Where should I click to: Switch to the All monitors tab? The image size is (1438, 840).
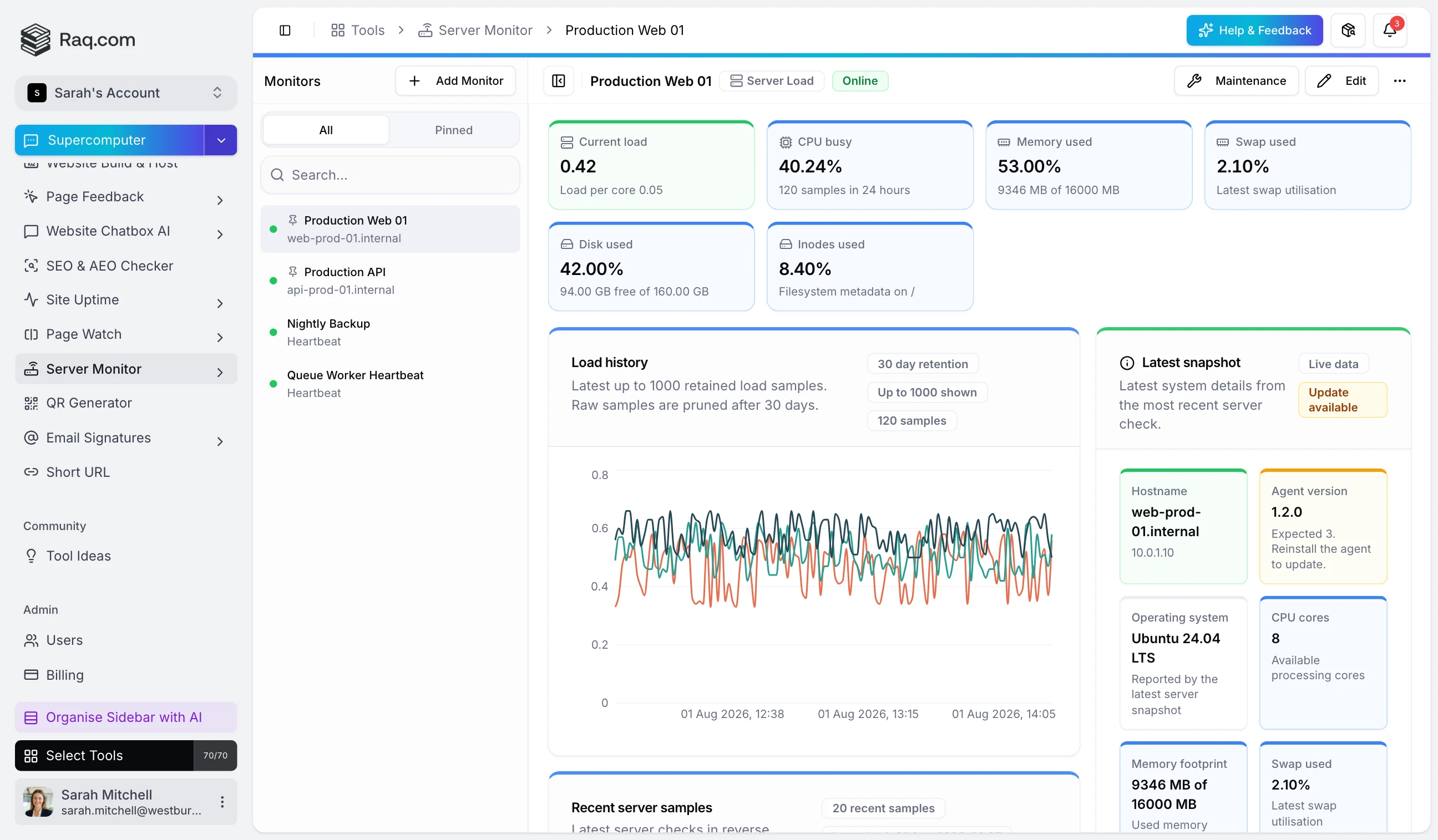[326, 130]
